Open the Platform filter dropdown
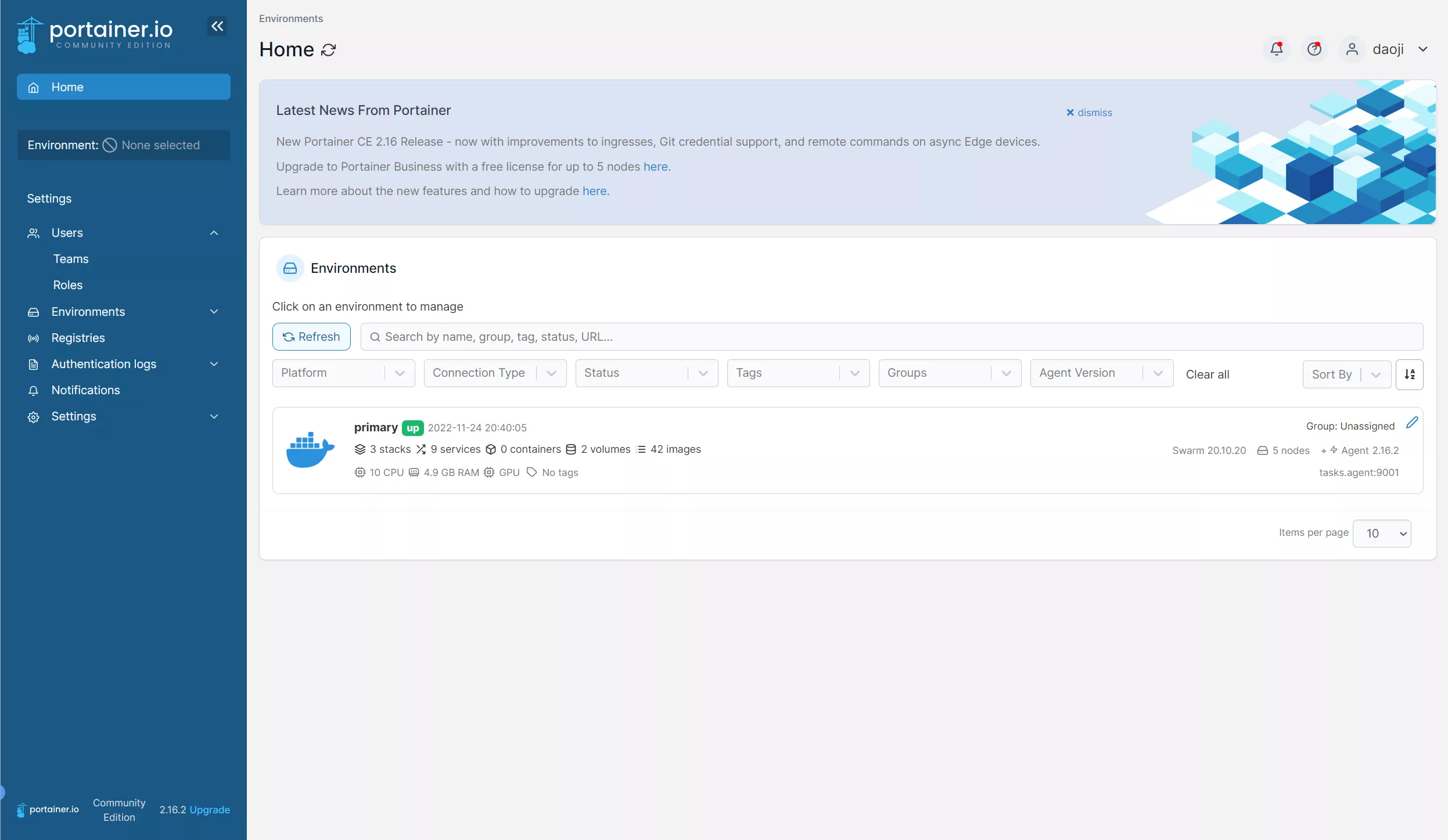1448x840 pixels. (x=343, y=373)
